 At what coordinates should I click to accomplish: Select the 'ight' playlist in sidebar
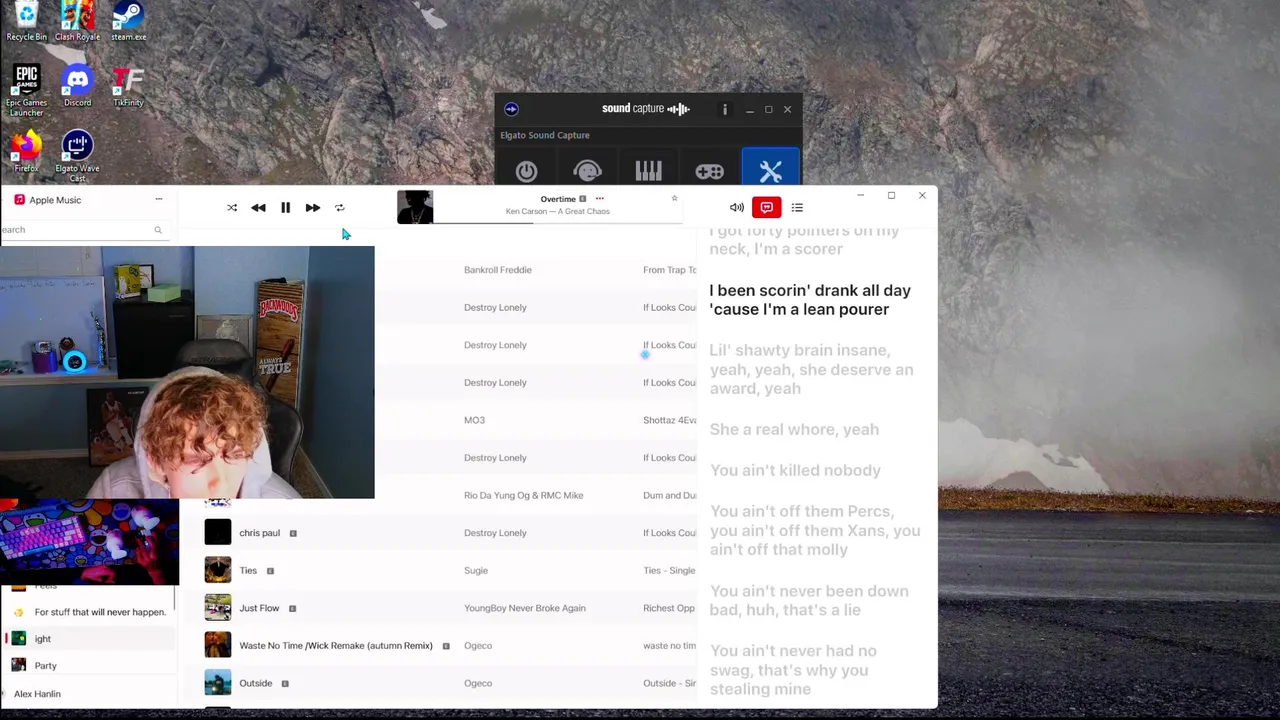pyautogui.click(x=88, y=639)
